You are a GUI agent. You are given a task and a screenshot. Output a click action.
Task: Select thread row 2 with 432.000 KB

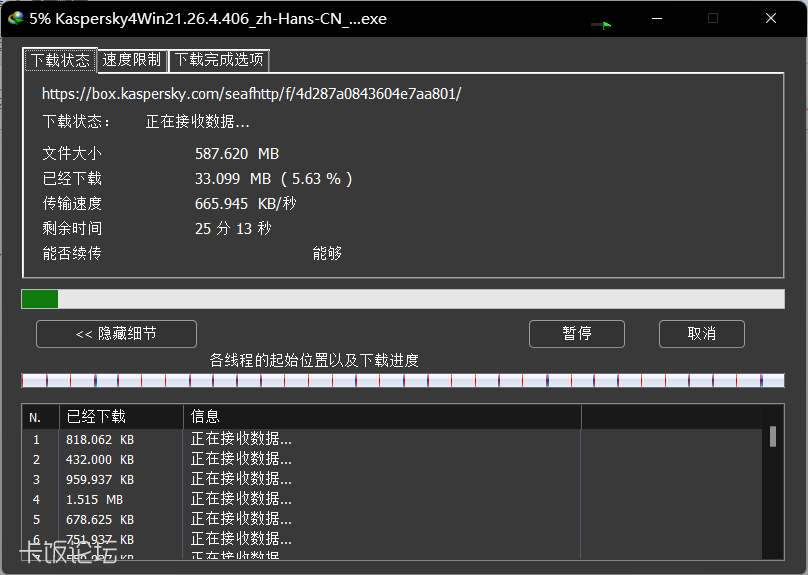[x=392, y=460]
